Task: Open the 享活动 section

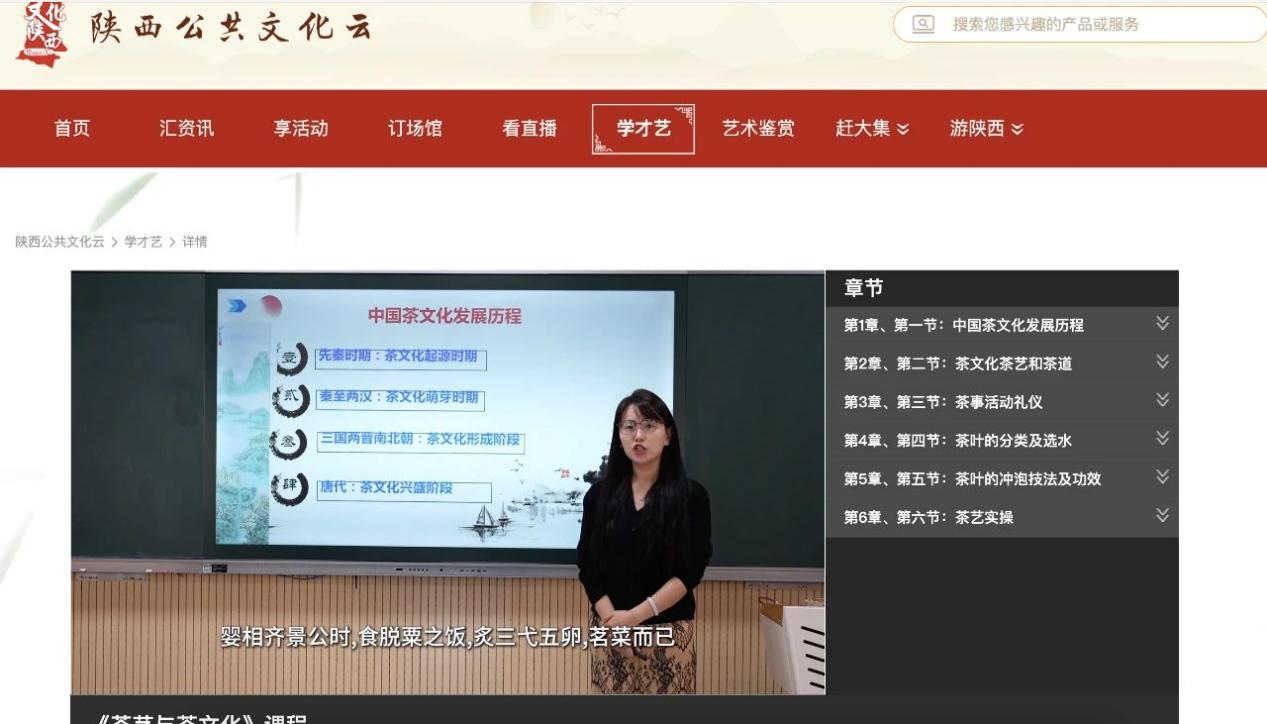Action: tap(301, 128)
